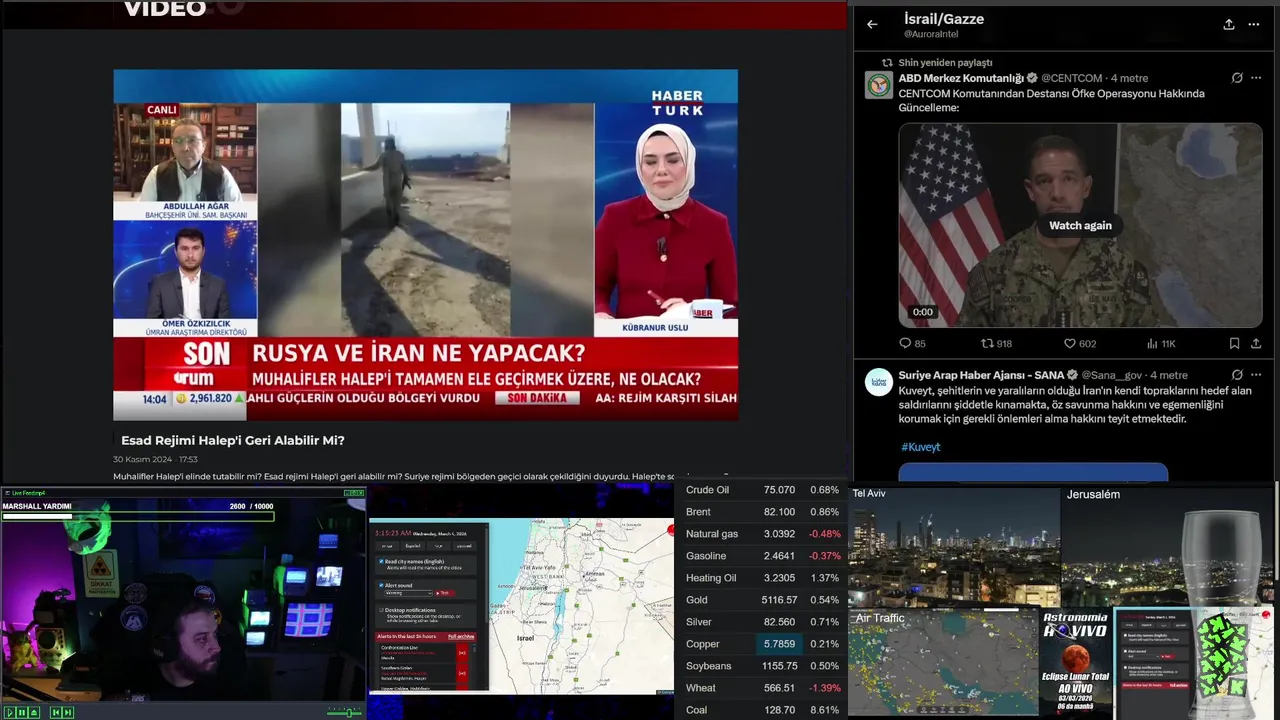Open map icon on Confrontation Line alert

tap(462, 653)
